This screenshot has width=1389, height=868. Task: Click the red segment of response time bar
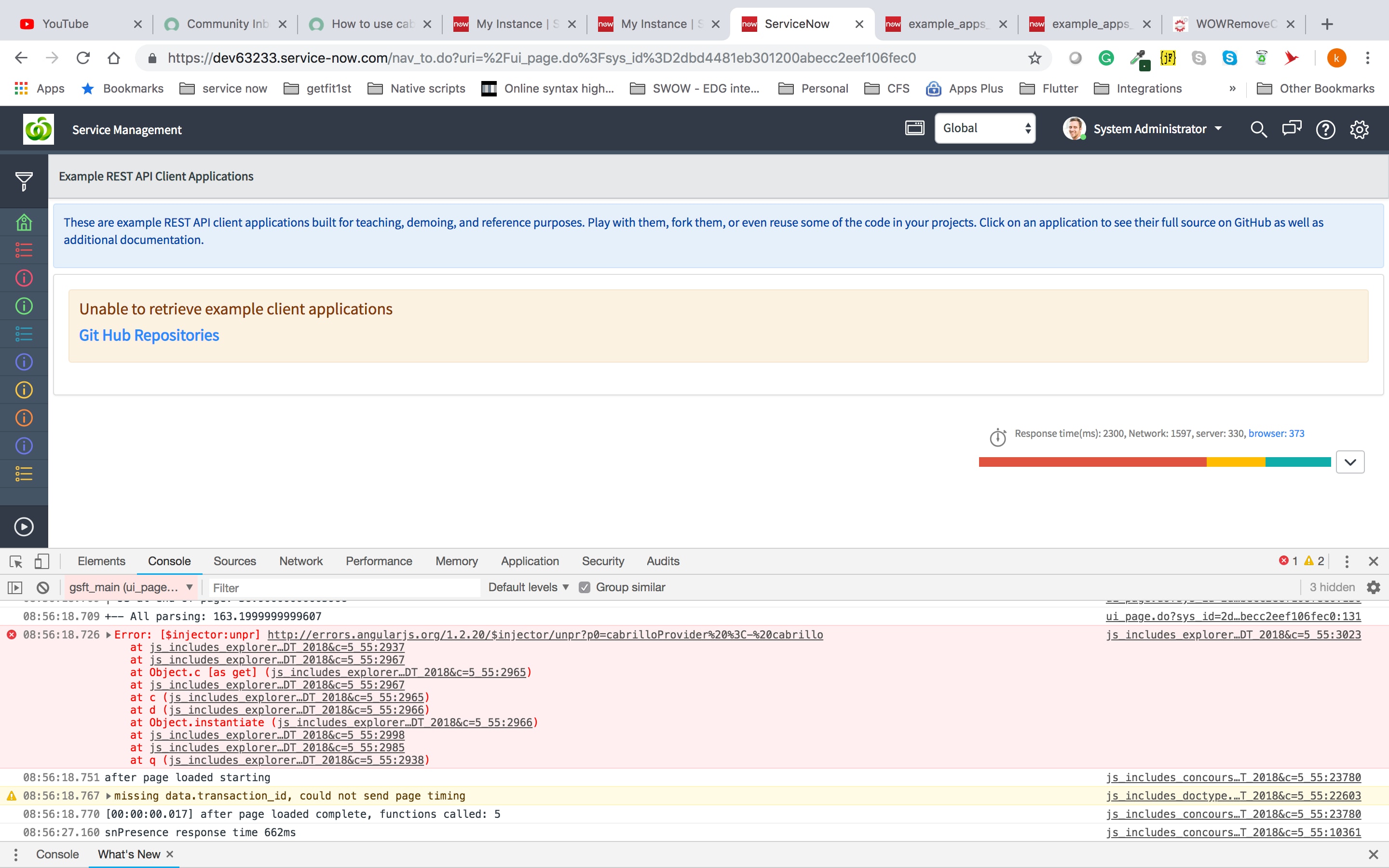click(x=1092, y=462)
